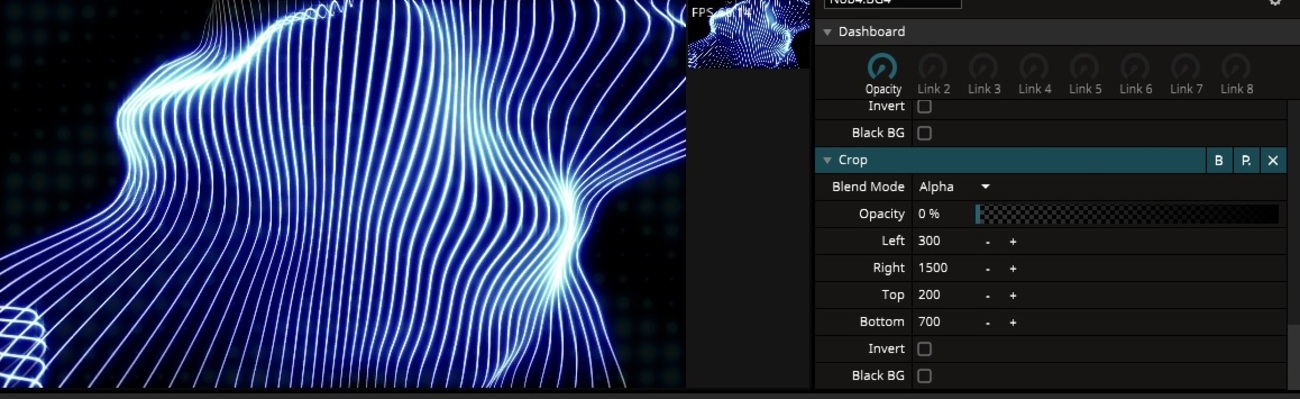Toggle the upper Black BG checkbox above Crop

(x=925, y=133)
